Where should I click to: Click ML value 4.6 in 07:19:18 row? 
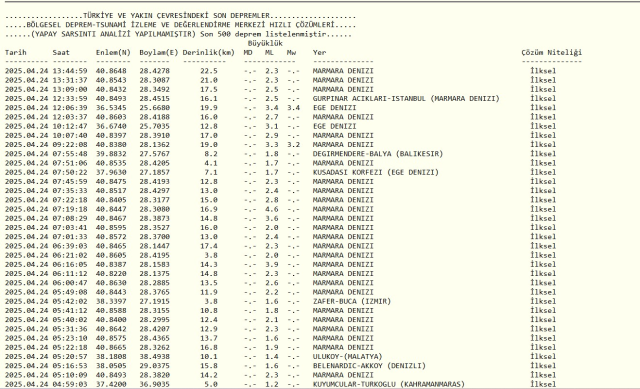[271, 209]
